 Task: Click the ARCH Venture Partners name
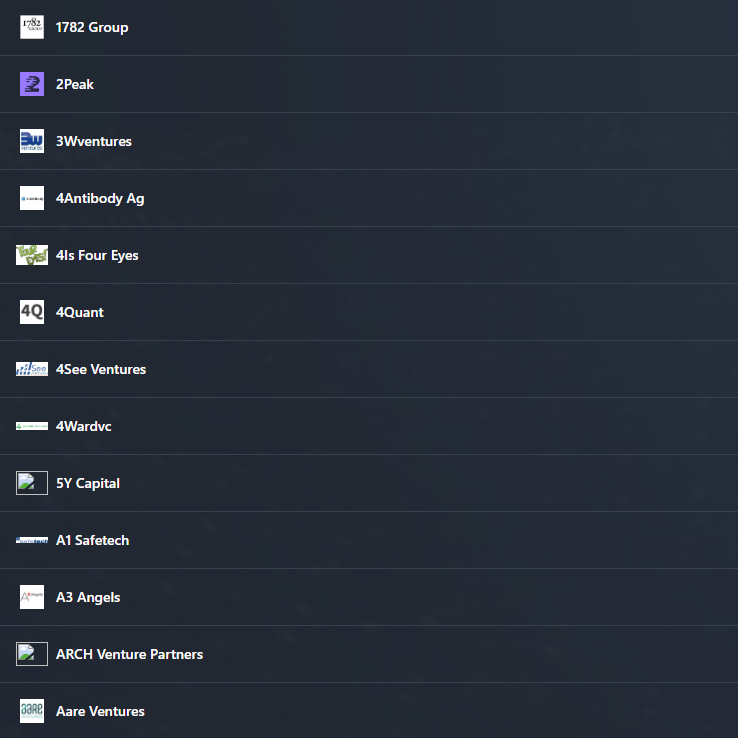pos(129,654)
